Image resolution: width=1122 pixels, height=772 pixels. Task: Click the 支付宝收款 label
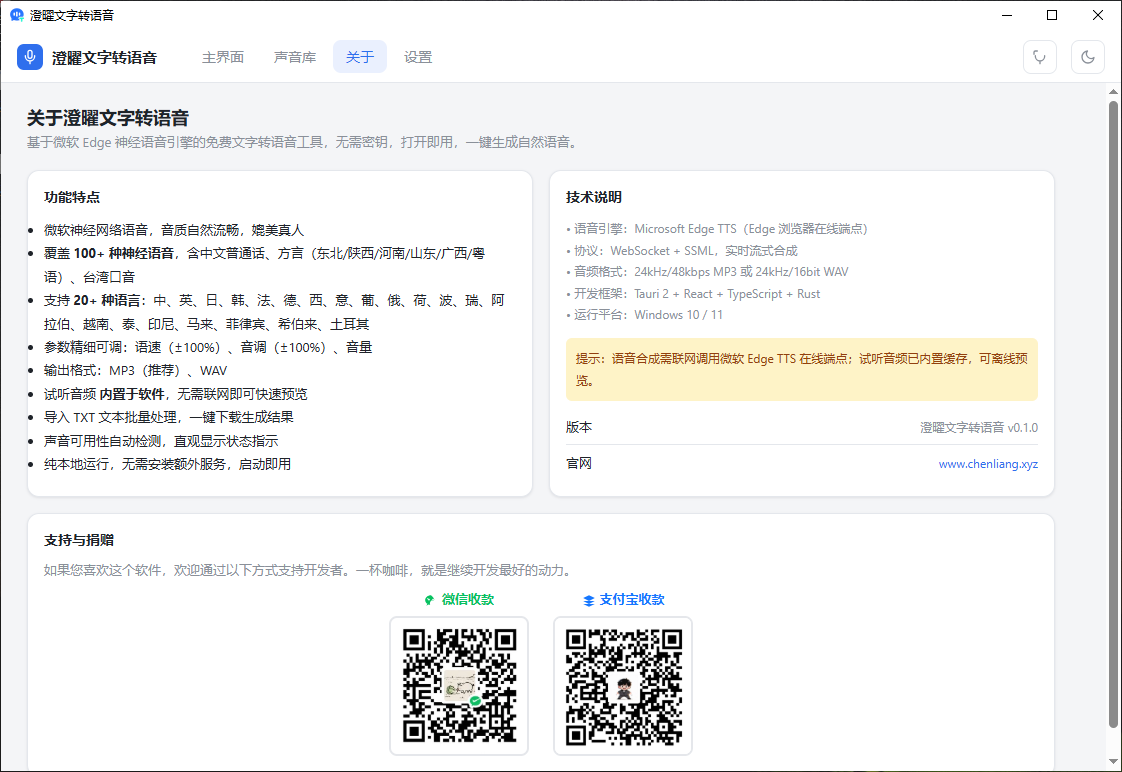[x=632, y=600]
